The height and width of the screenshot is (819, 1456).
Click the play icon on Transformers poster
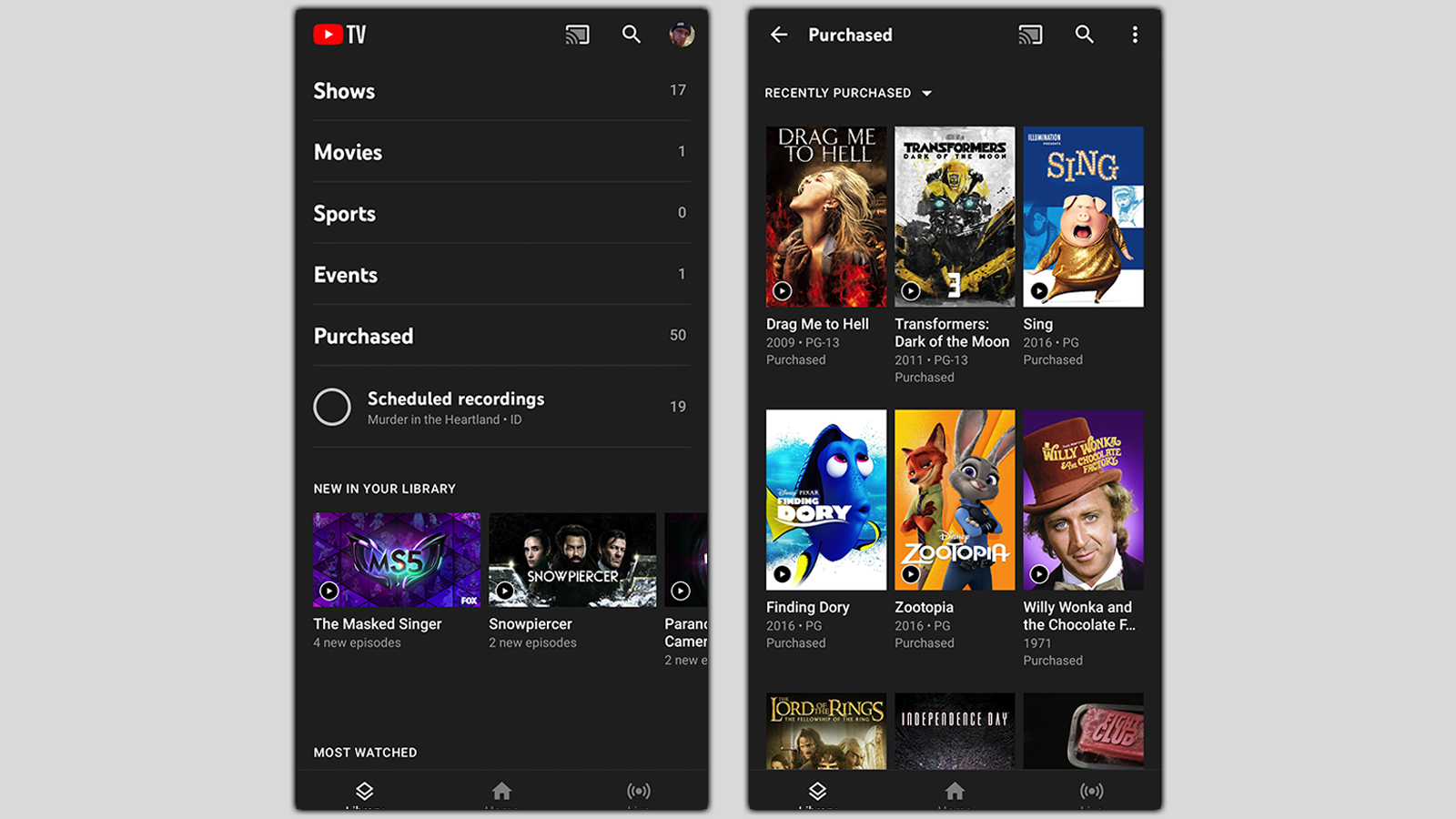(x=911, y=291)
